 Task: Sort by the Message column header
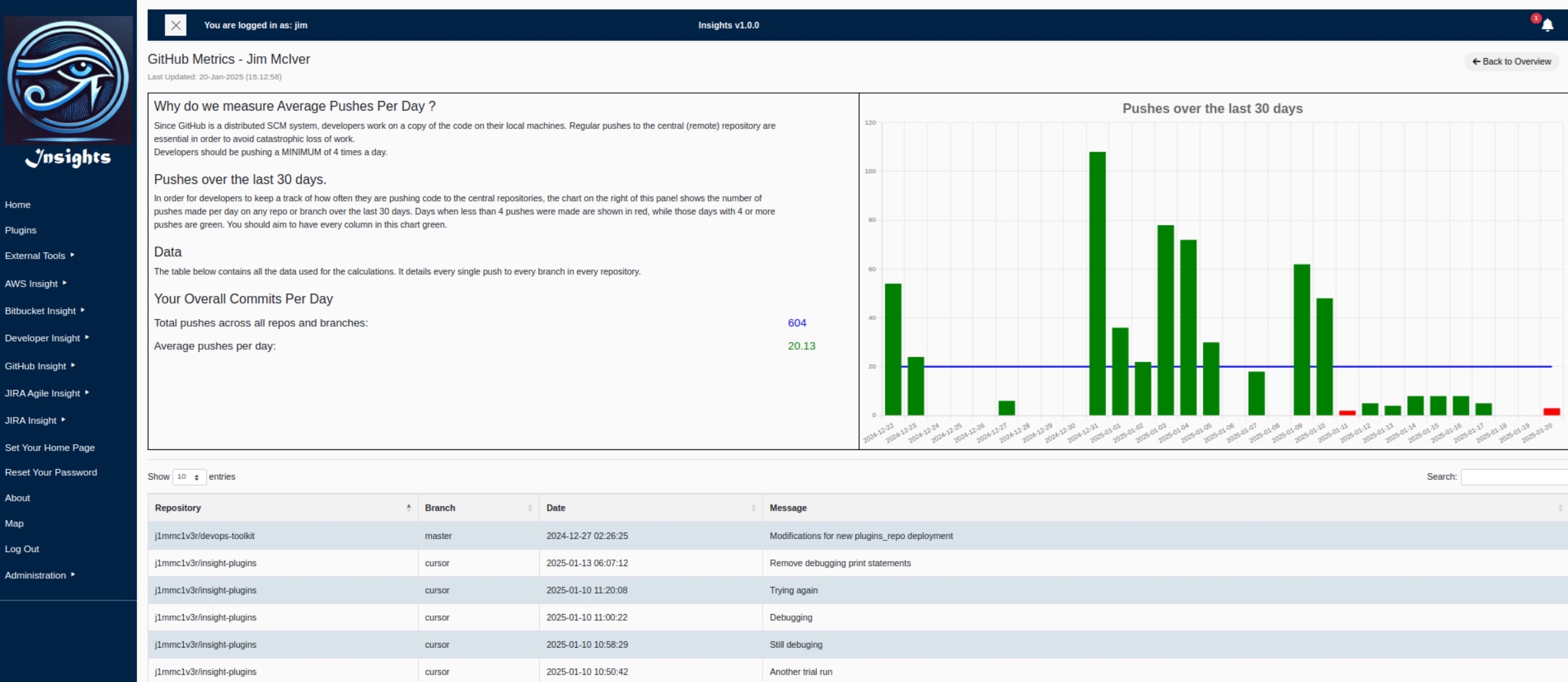point(1165,508)
